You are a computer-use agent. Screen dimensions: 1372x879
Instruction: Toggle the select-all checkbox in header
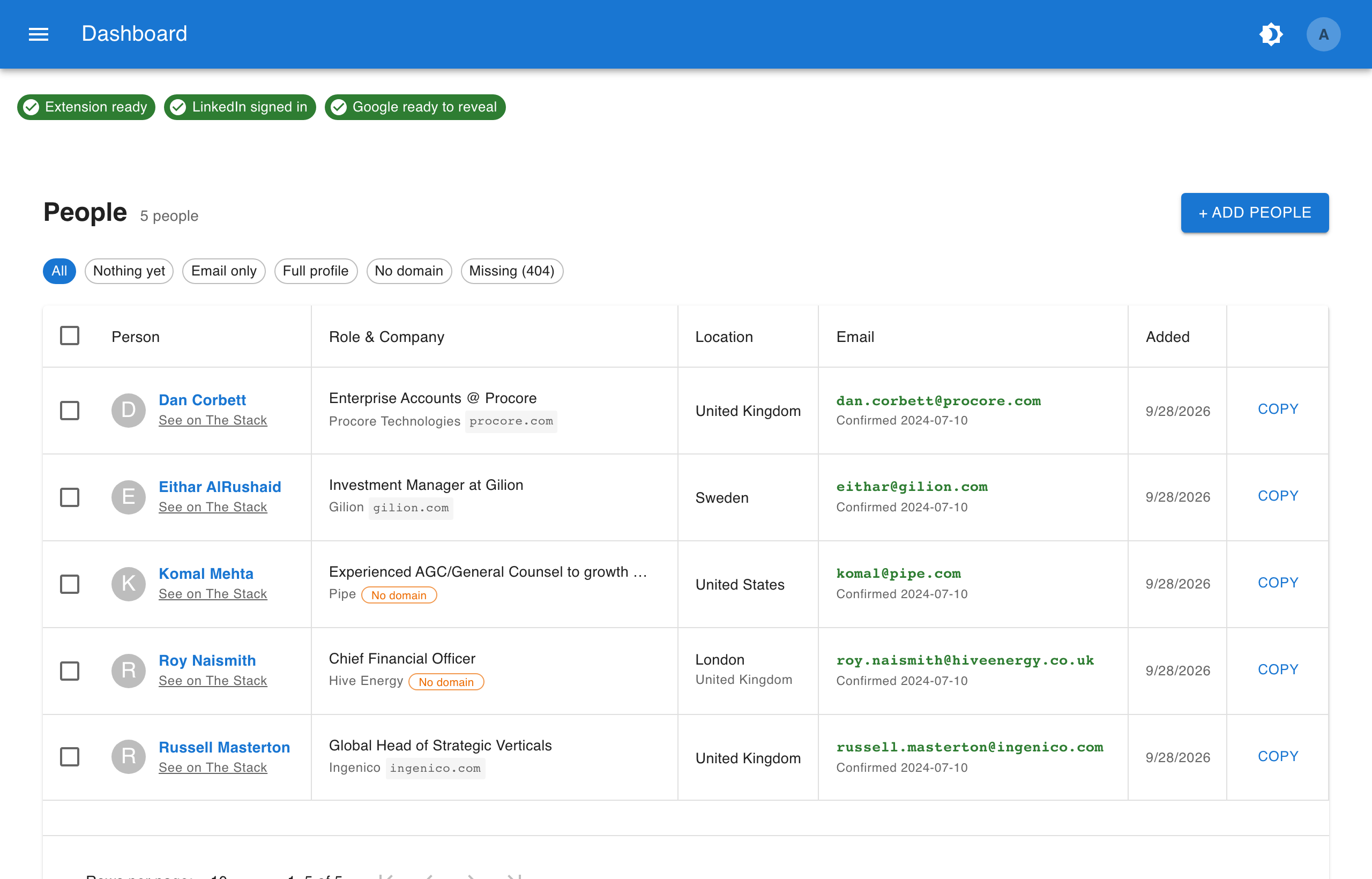tap(70, 336)
